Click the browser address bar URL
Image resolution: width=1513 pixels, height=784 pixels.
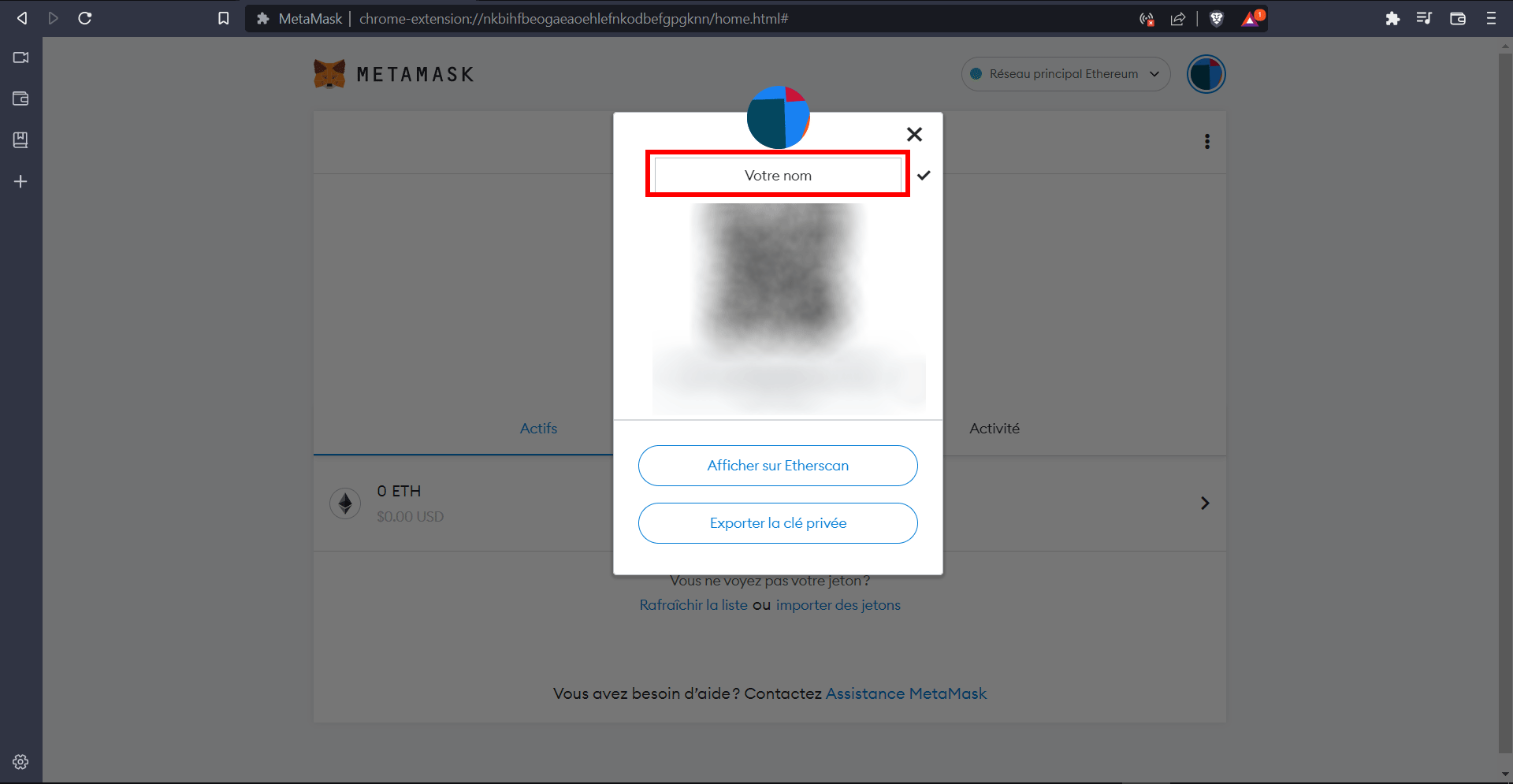(x=574, y=18)
